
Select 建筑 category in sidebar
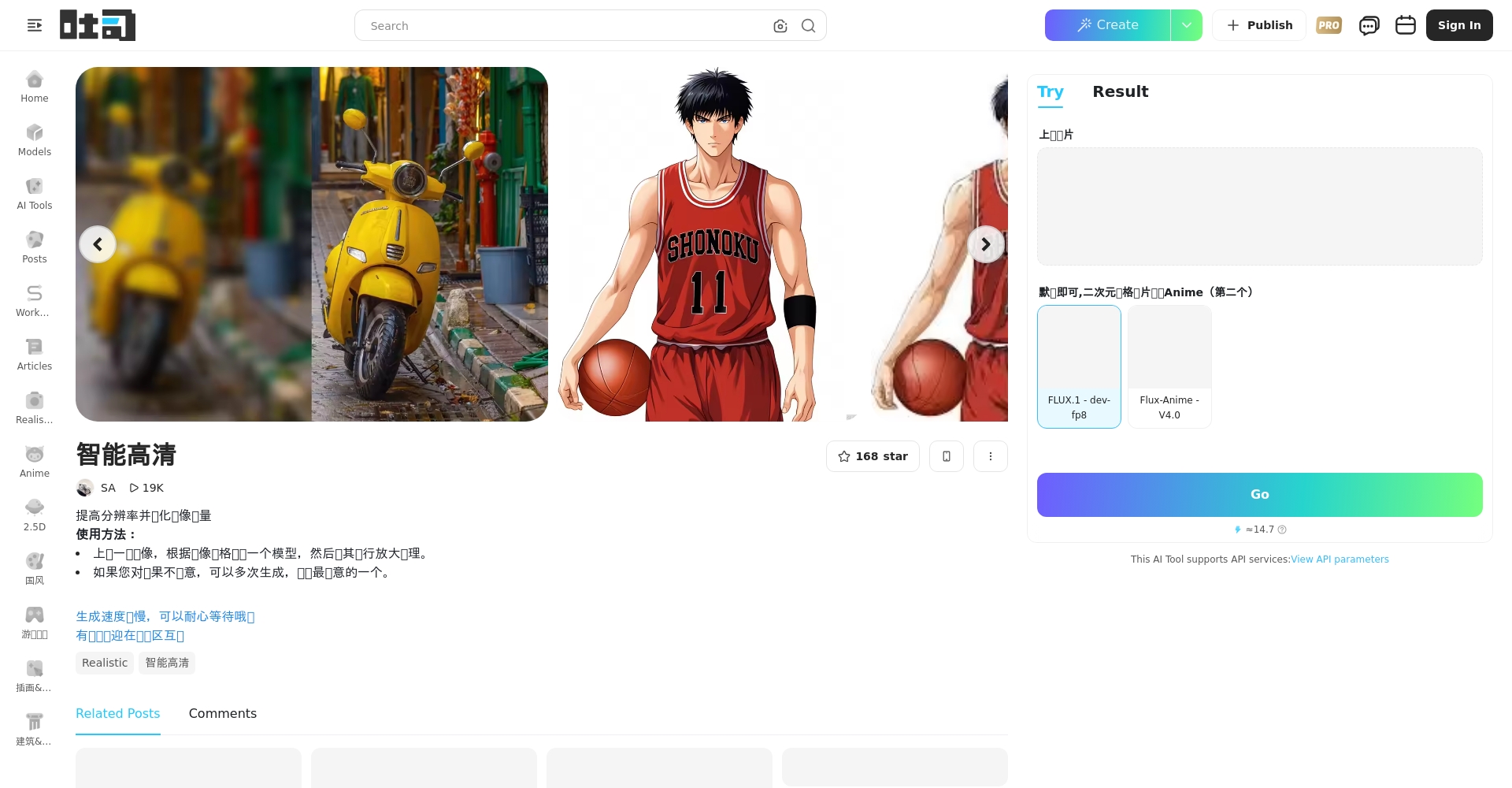(x=35, y=730)
